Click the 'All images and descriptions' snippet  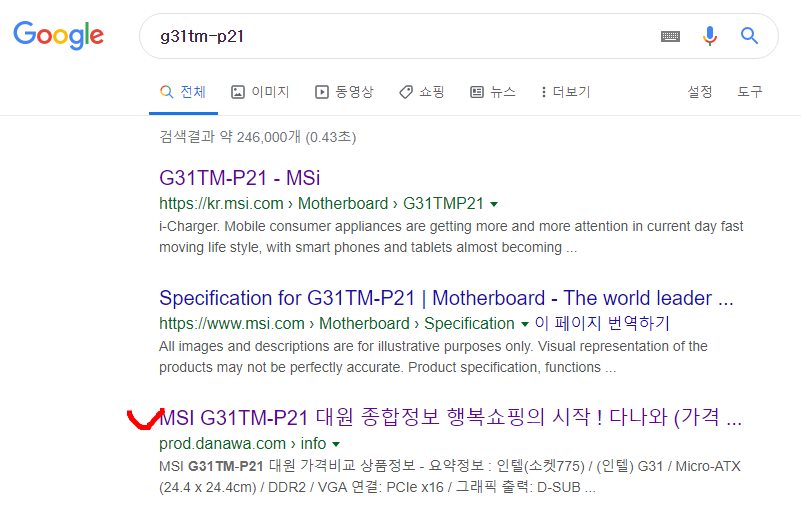(433, 357)
